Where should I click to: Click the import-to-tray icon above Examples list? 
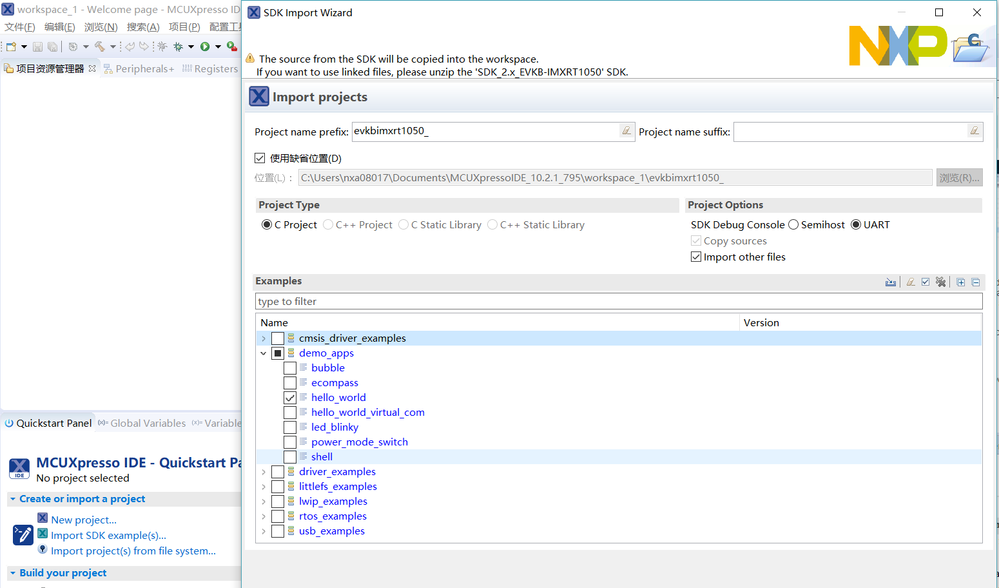(891, 282)
